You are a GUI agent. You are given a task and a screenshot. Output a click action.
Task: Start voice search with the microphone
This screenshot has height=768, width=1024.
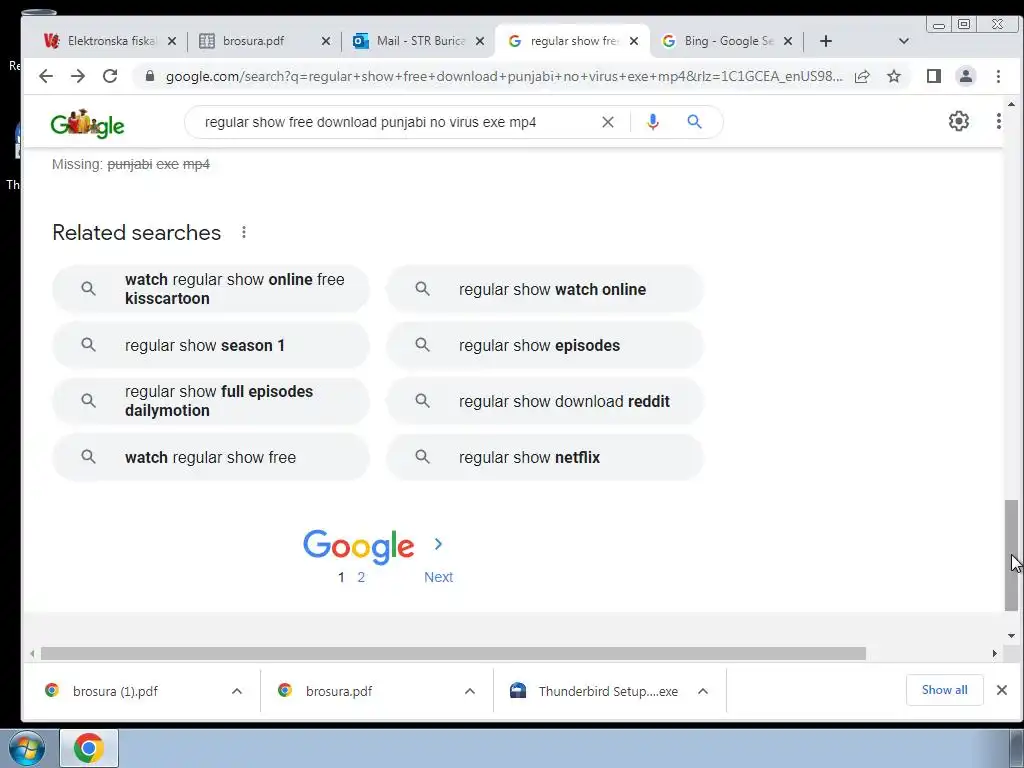(652, 122)
